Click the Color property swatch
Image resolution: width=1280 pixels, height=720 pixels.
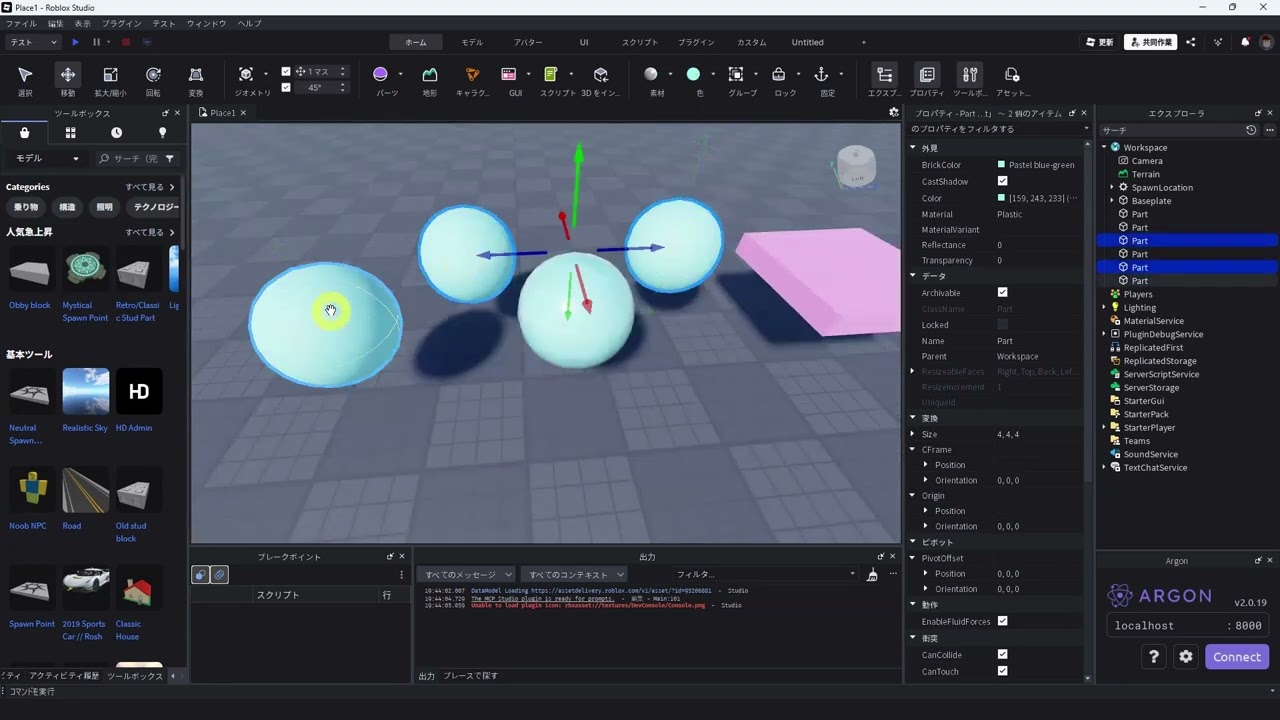1001,198
